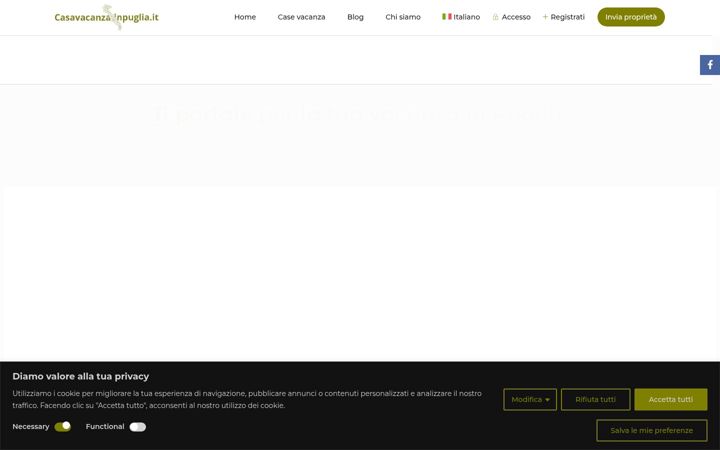Image resolution: width=720 pixels, height=450 pixels.
Task: Expand the Modifica dropdown button
Action: pyautogui.click(x=530, y=399)
